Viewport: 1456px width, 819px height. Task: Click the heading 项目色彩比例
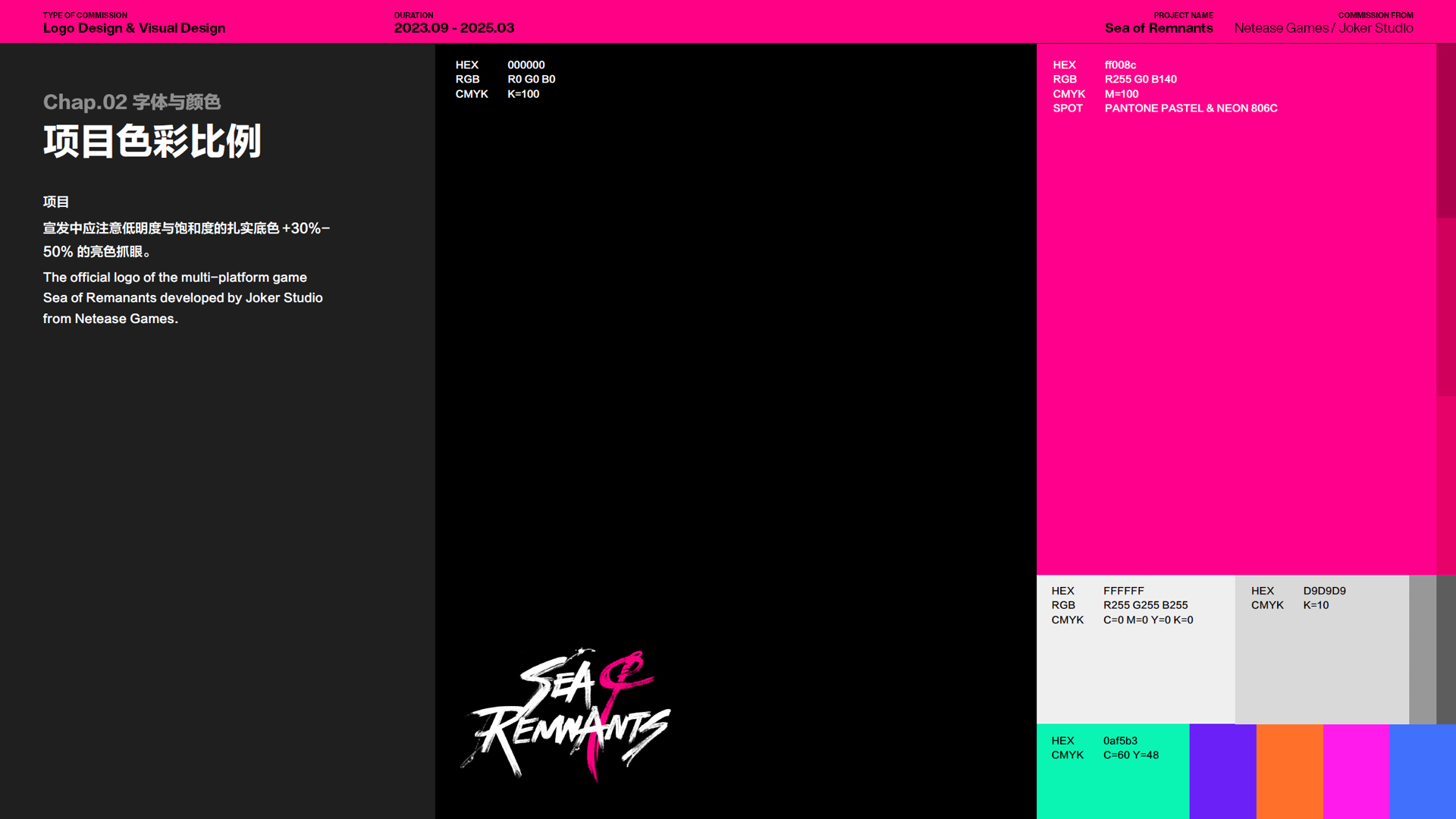(152, 141)
